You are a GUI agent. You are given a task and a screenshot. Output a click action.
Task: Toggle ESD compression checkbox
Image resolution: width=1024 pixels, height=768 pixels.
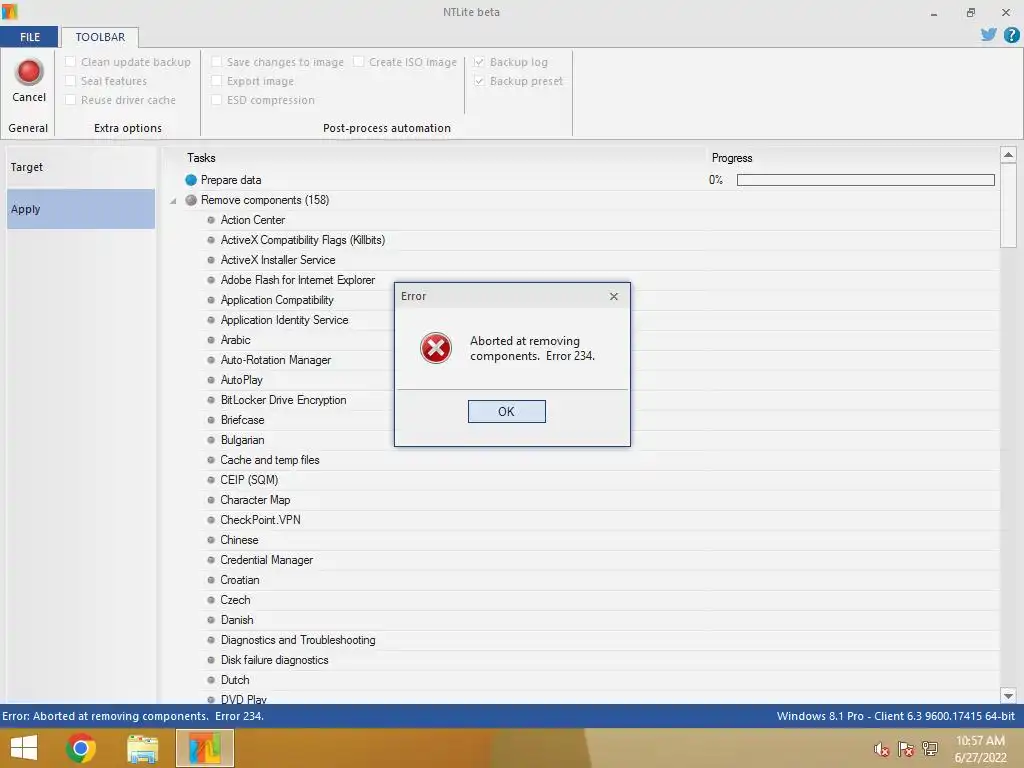(x=216, y=100)
